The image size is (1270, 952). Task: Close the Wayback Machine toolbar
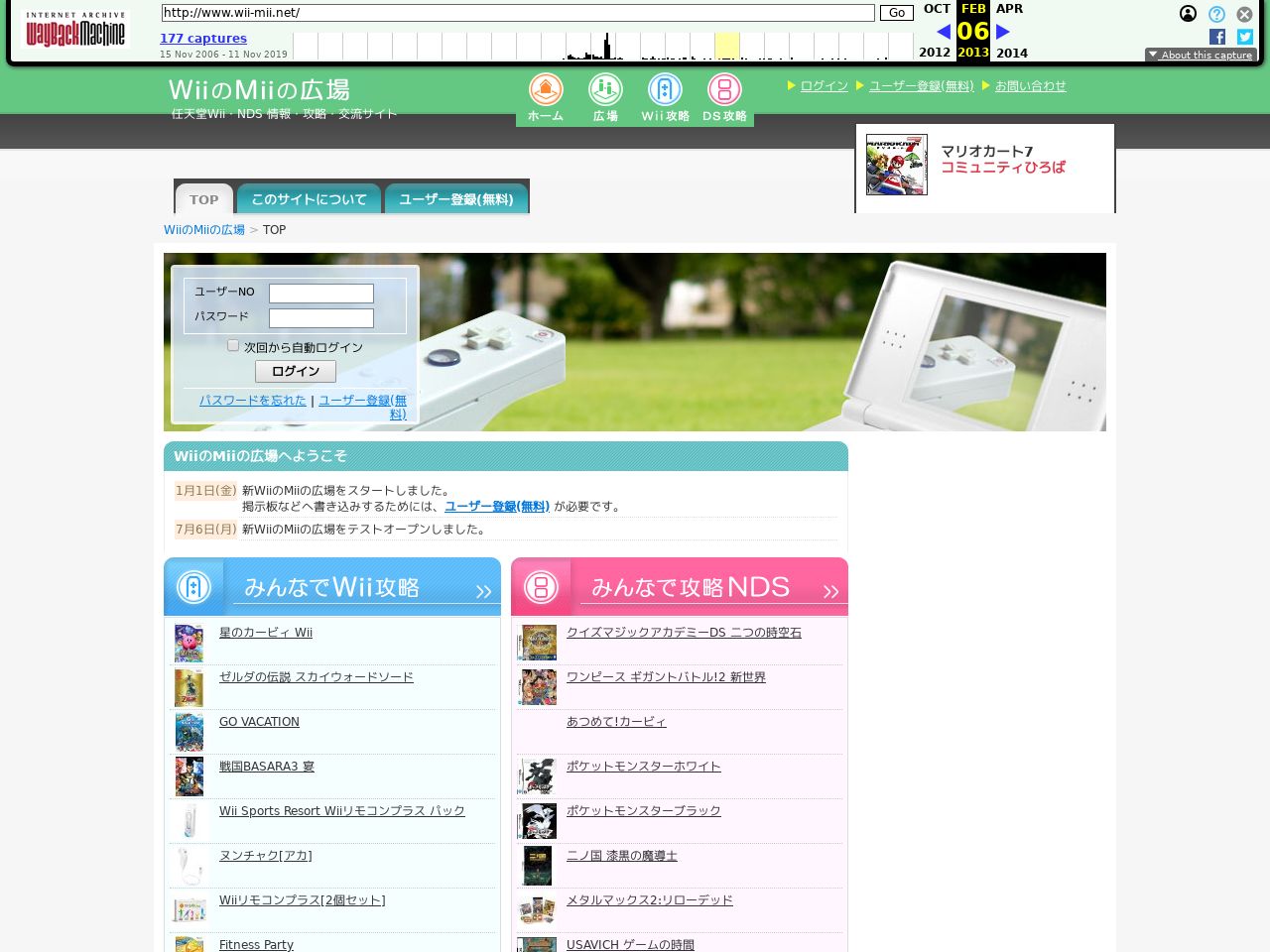pos(1244,14)
